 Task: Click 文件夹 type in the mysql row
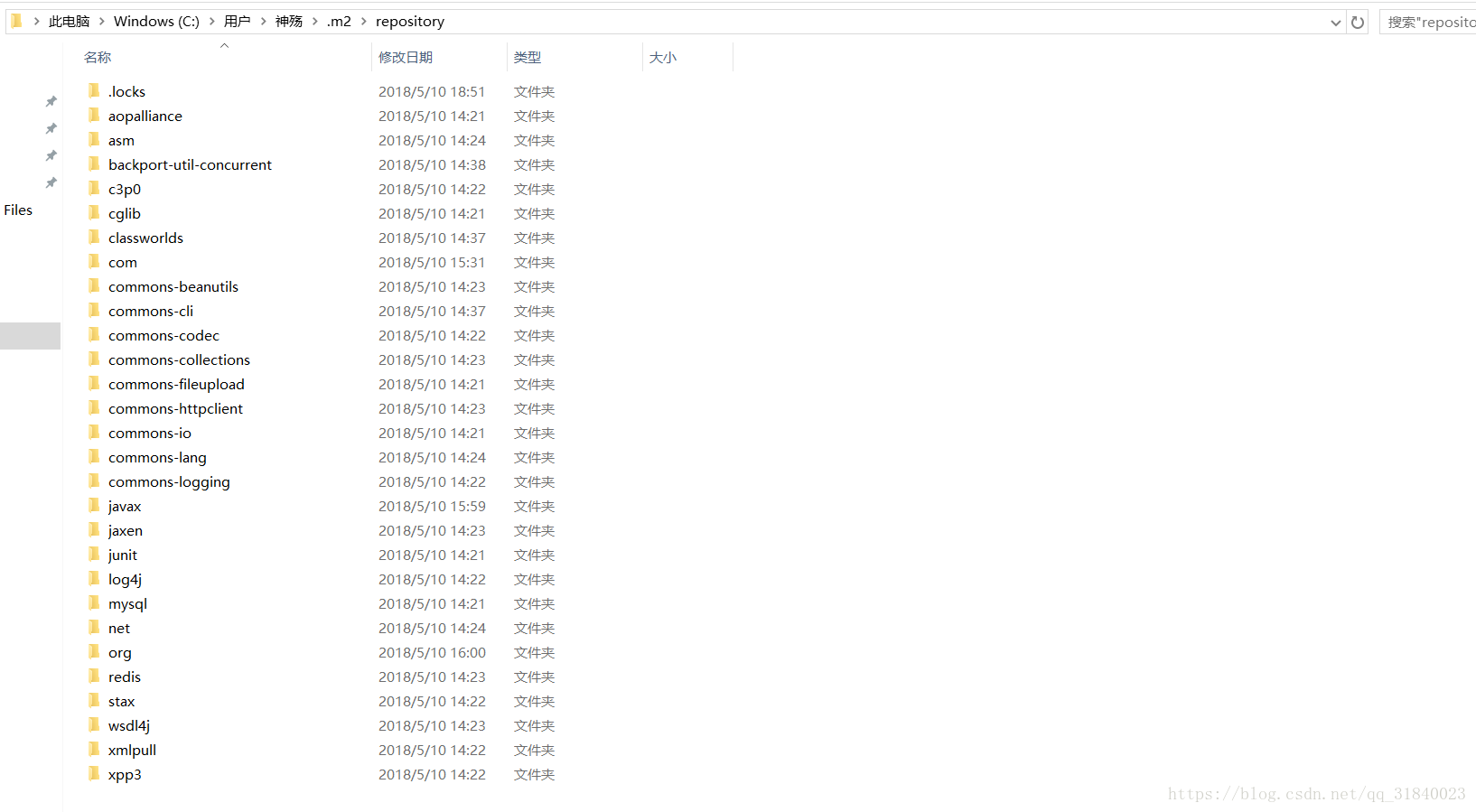(535, 603)
